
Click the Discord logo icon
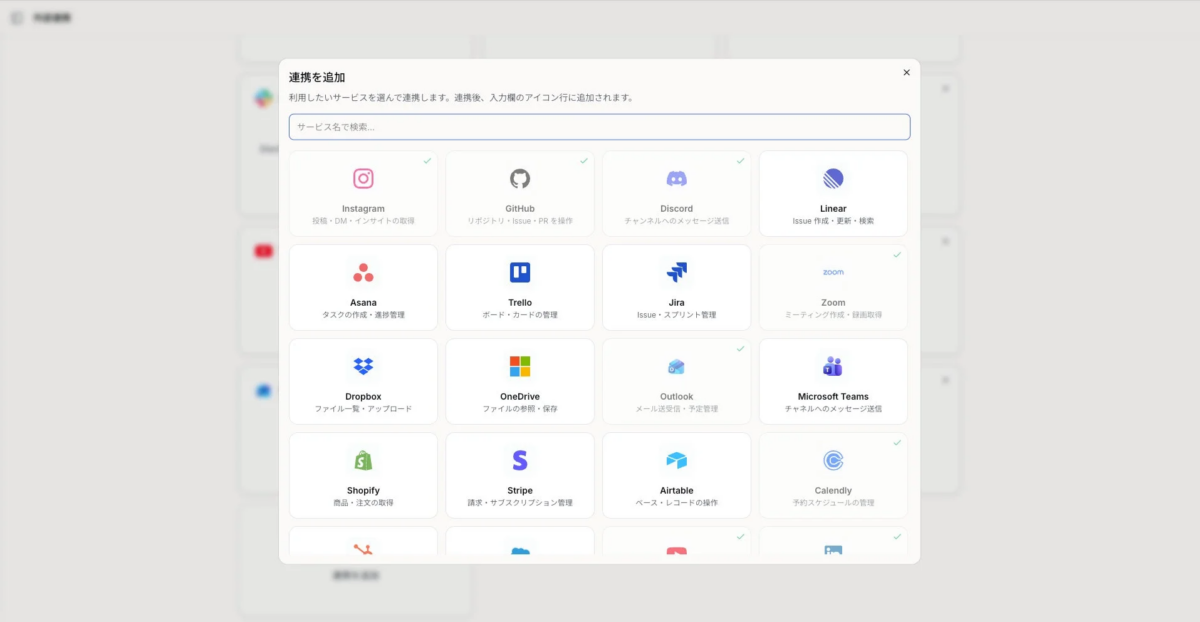pos(677,179)
